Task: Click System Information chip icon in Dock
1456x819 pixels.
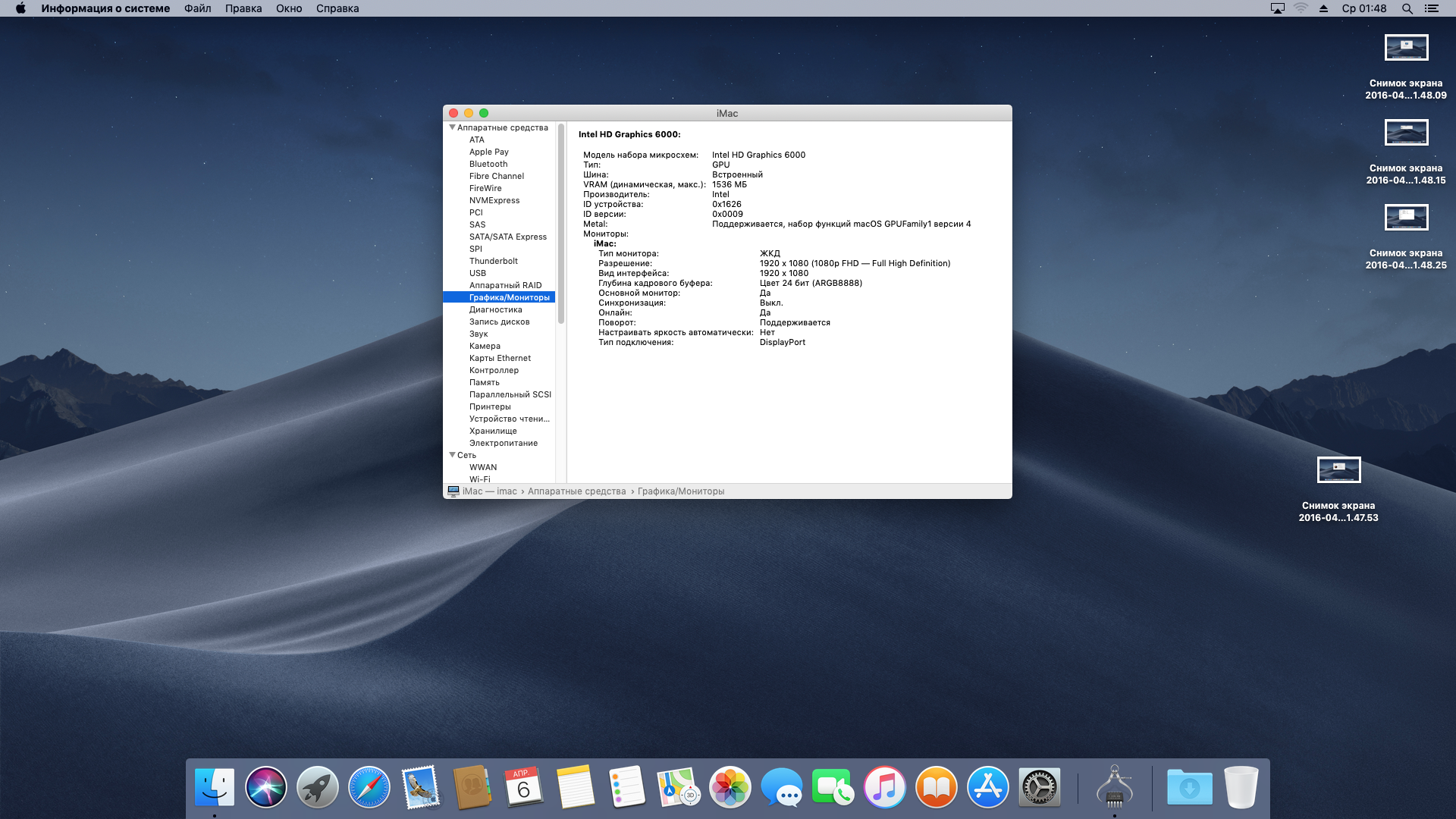Action: tap(1115, 787)
